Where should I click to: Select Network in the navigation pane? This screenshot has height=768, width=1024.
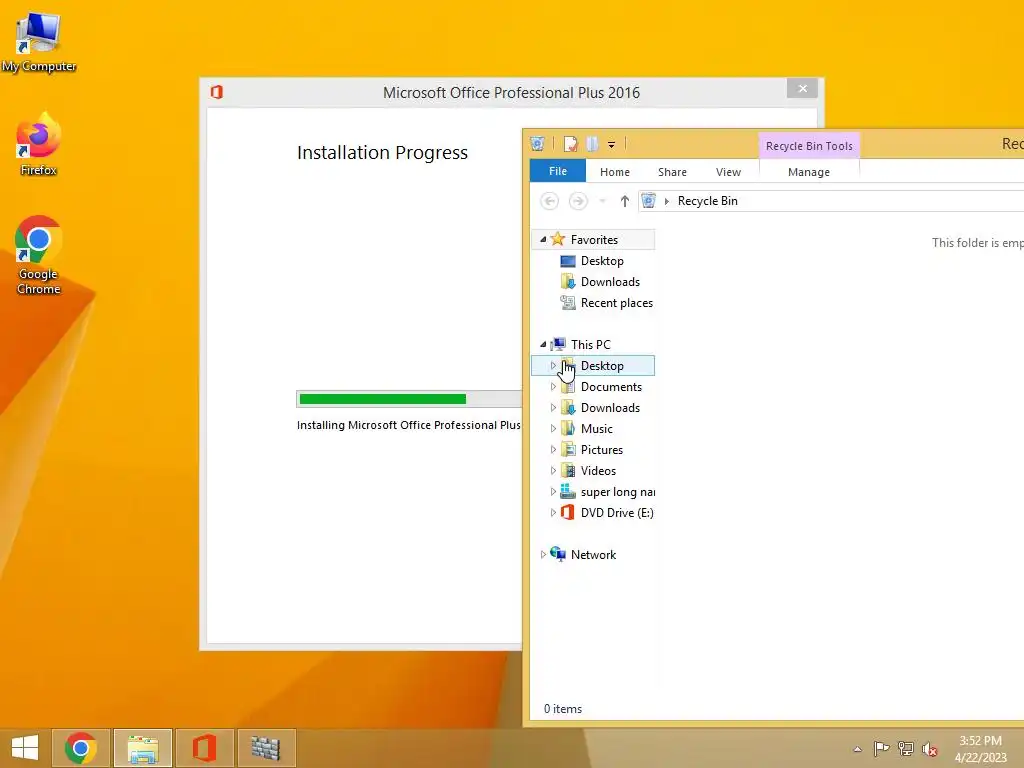pyautogui.click(x=593, y=554)
